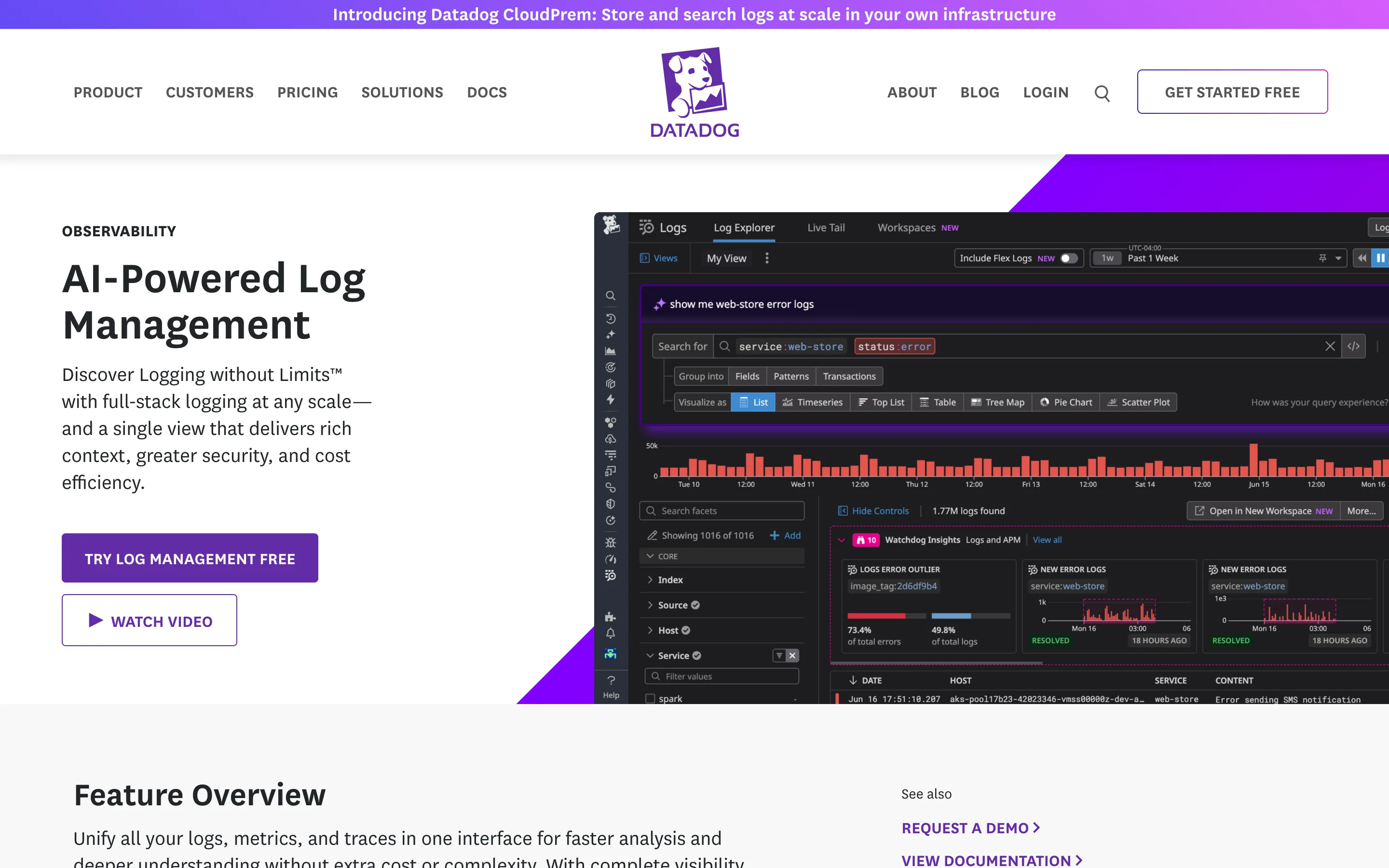Viewport: 1389px width, 868px height.
Task: Click the sparkle AI icon in the sidebar
Action: coord(611,334)
